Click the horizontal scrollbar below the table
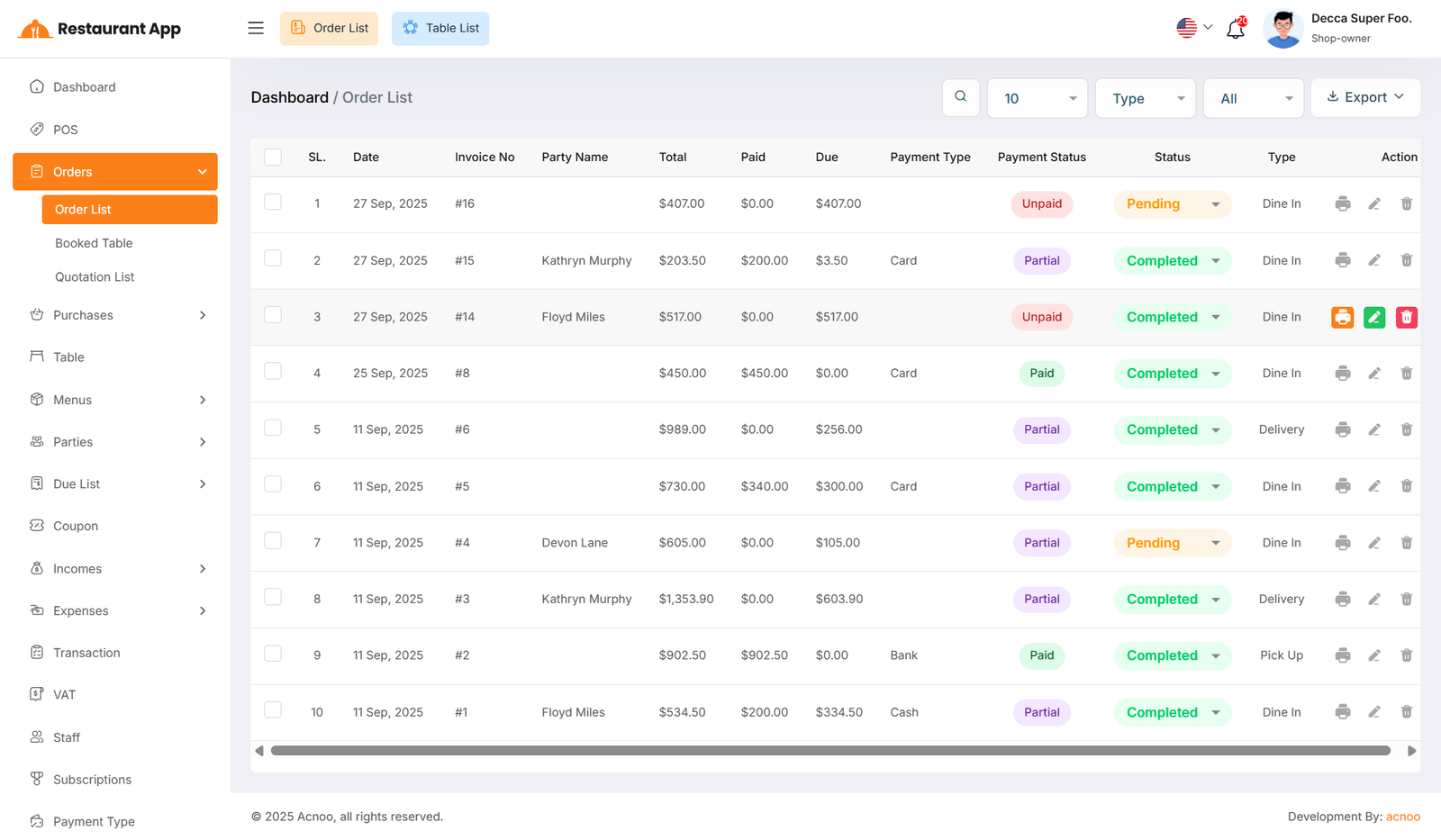The width and height of the screenshot is (1441, 840). (829, 751)
